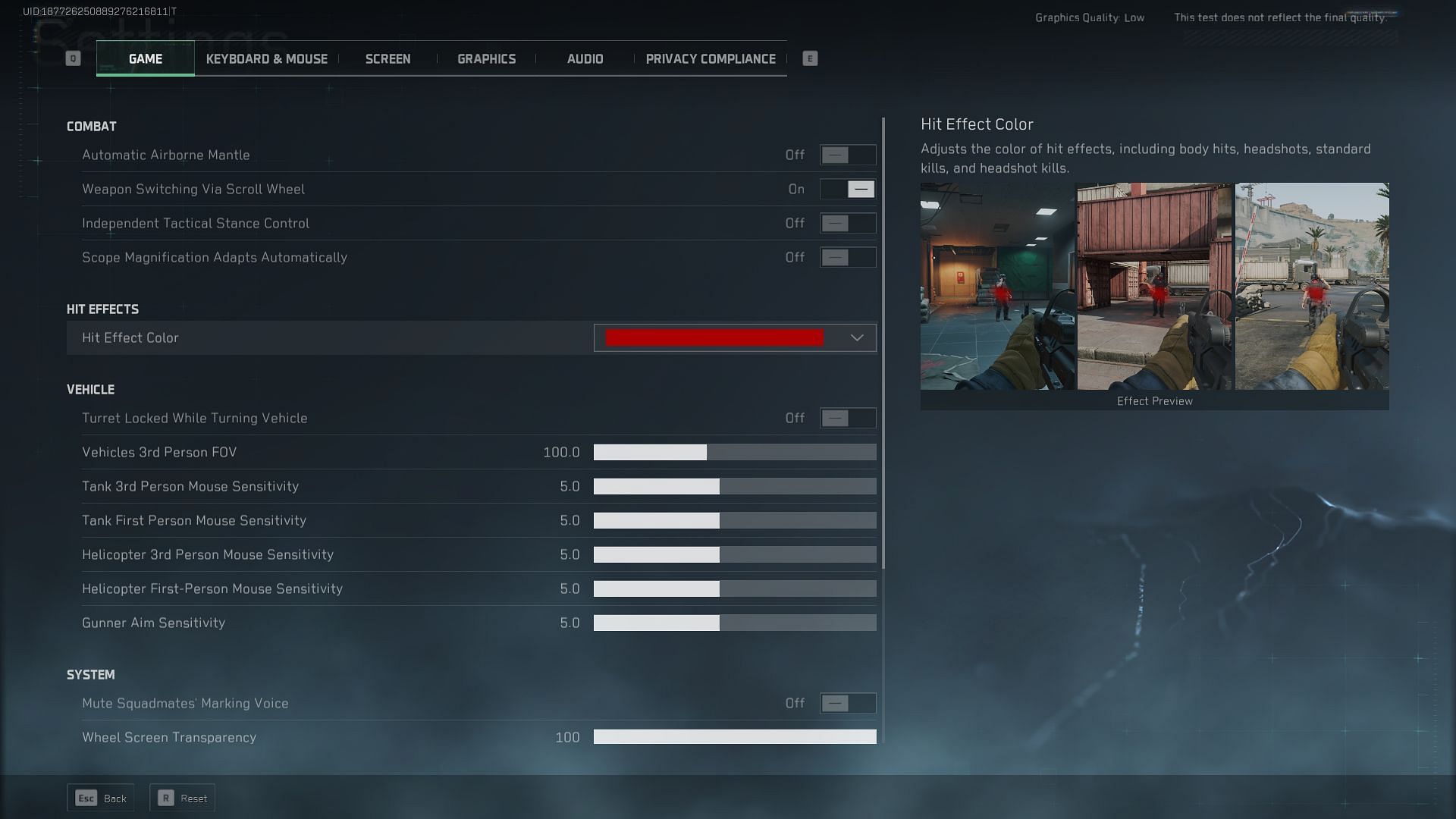Click the right bracket icon tab
1456x819 pixels.
click(x=810, y=58)
